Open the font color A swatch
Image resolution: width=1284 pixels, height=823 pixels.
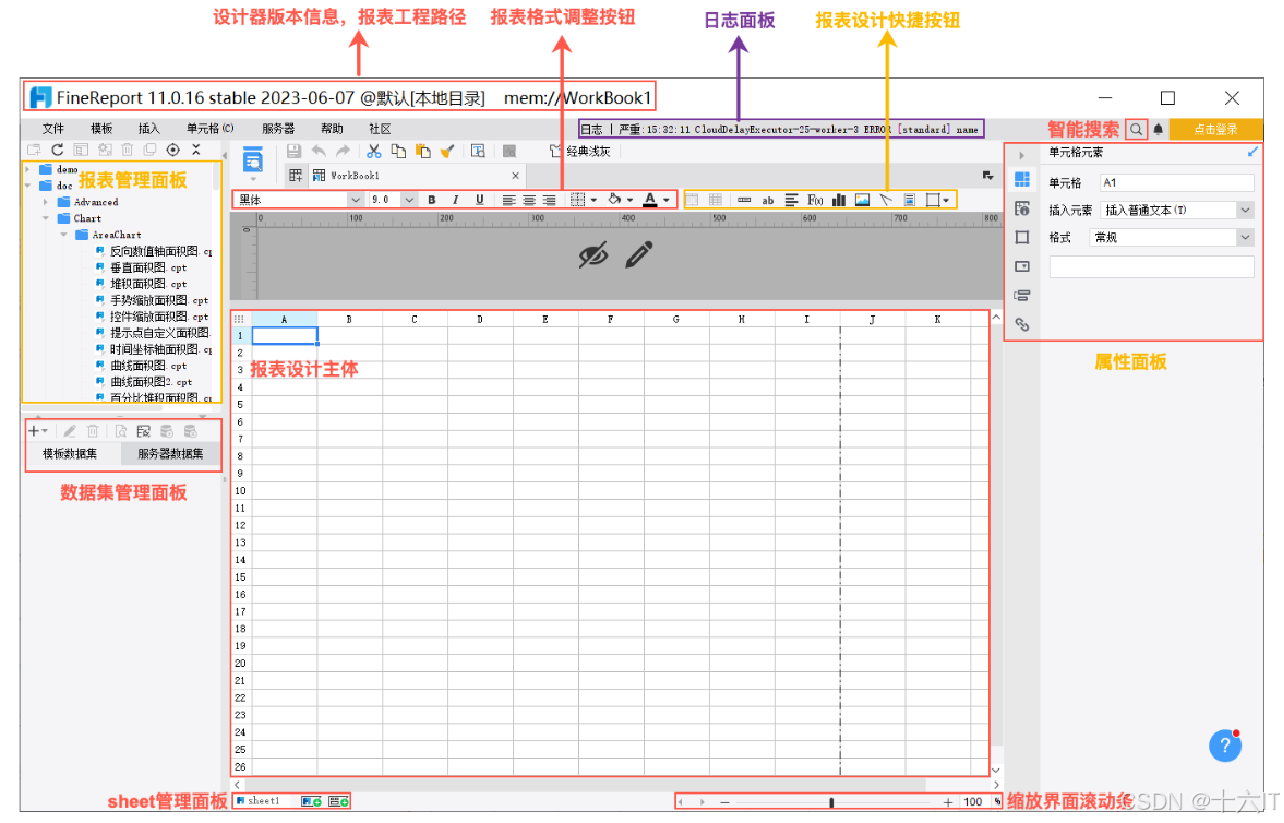pos(650,200)
